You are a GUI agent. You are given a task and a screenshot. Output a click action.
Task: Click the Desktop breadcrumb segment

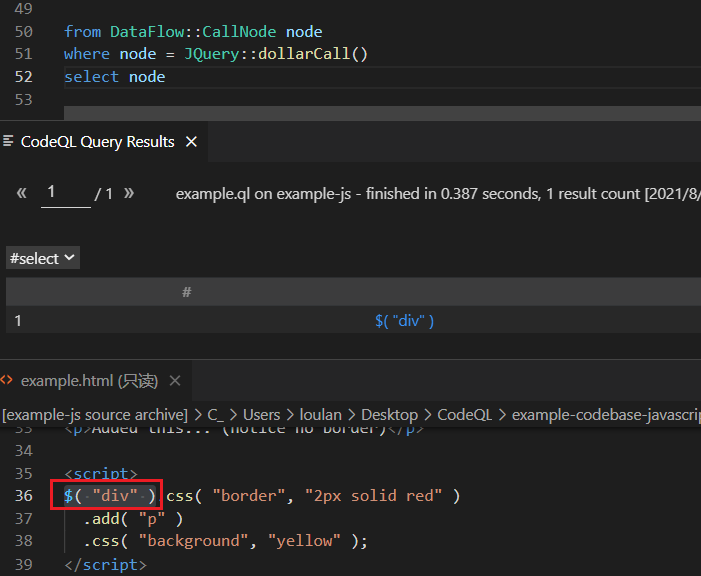[389, 415]
